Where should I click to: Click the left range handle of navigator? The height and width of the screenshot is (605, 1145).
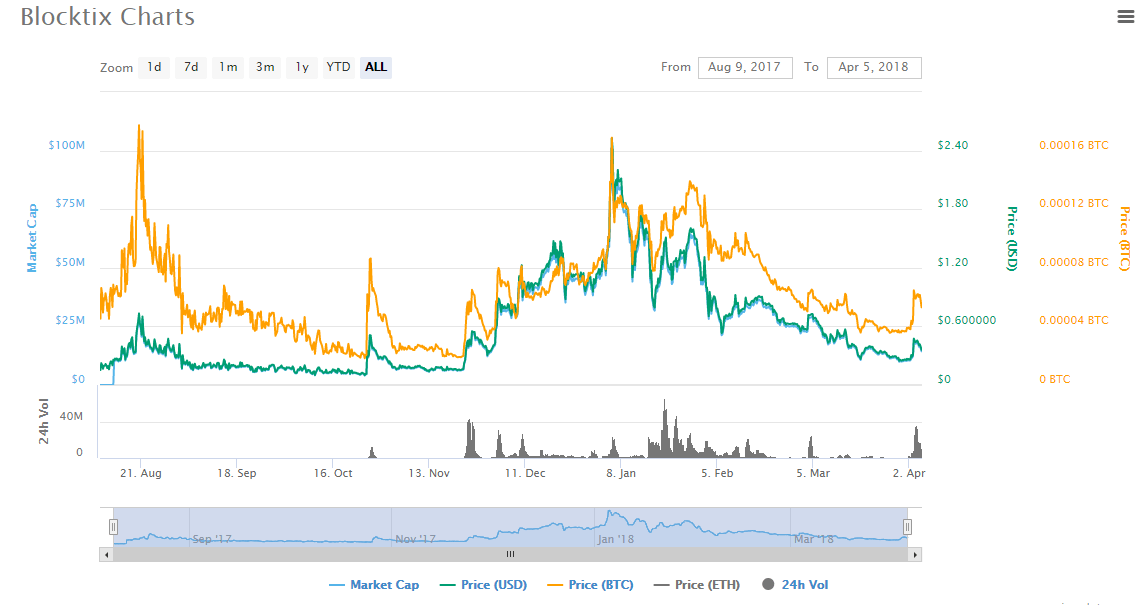pos(114,527)
